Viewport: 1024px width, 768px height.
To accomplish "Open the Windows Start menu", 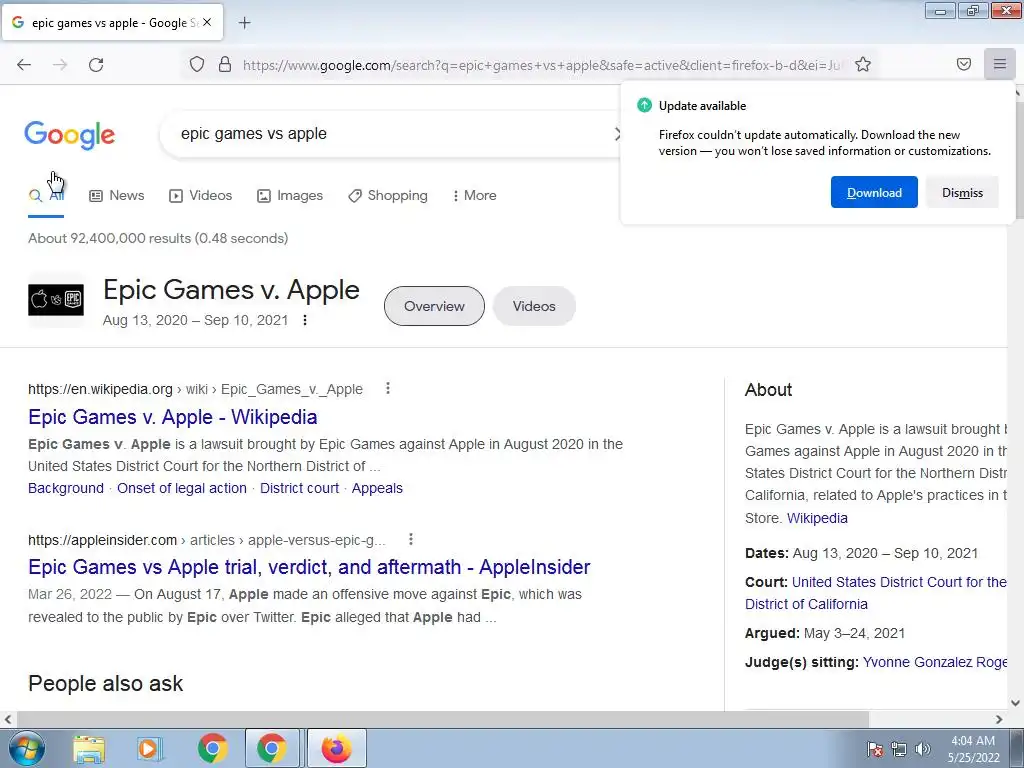I will [x=26, y=748].
